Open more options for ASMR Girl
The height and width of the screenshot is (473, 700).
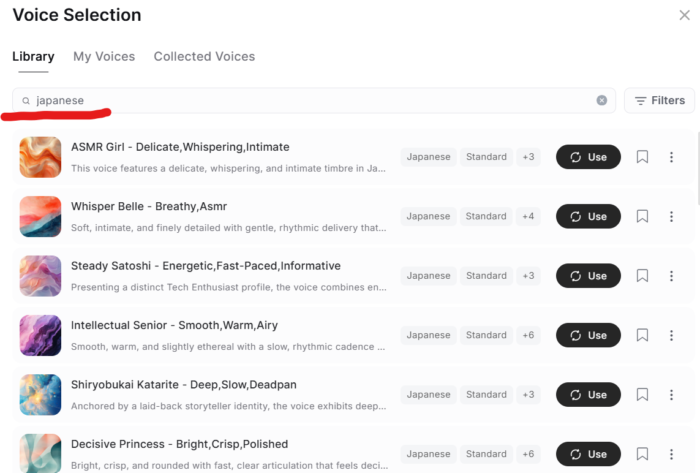tap(671, 157)
